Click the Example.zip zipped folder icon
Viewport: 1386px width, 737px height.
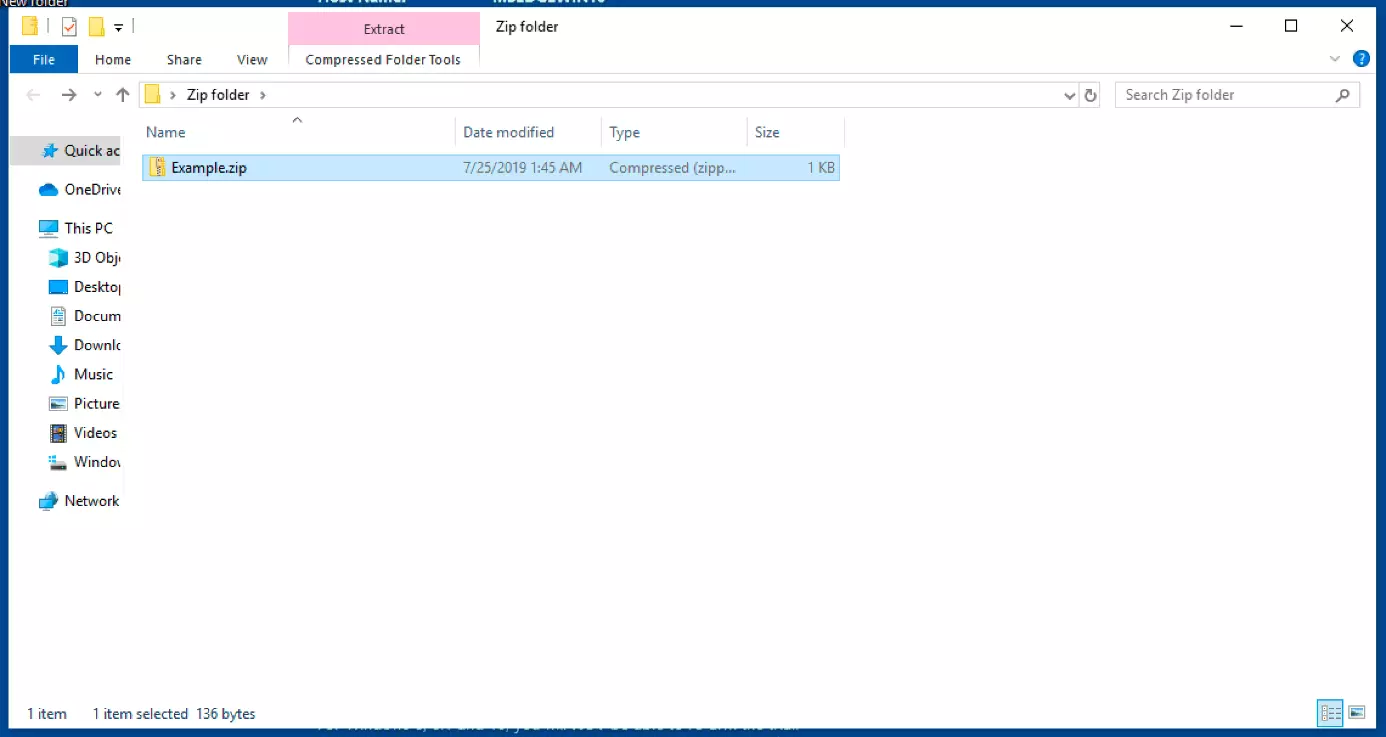(157, 168)
